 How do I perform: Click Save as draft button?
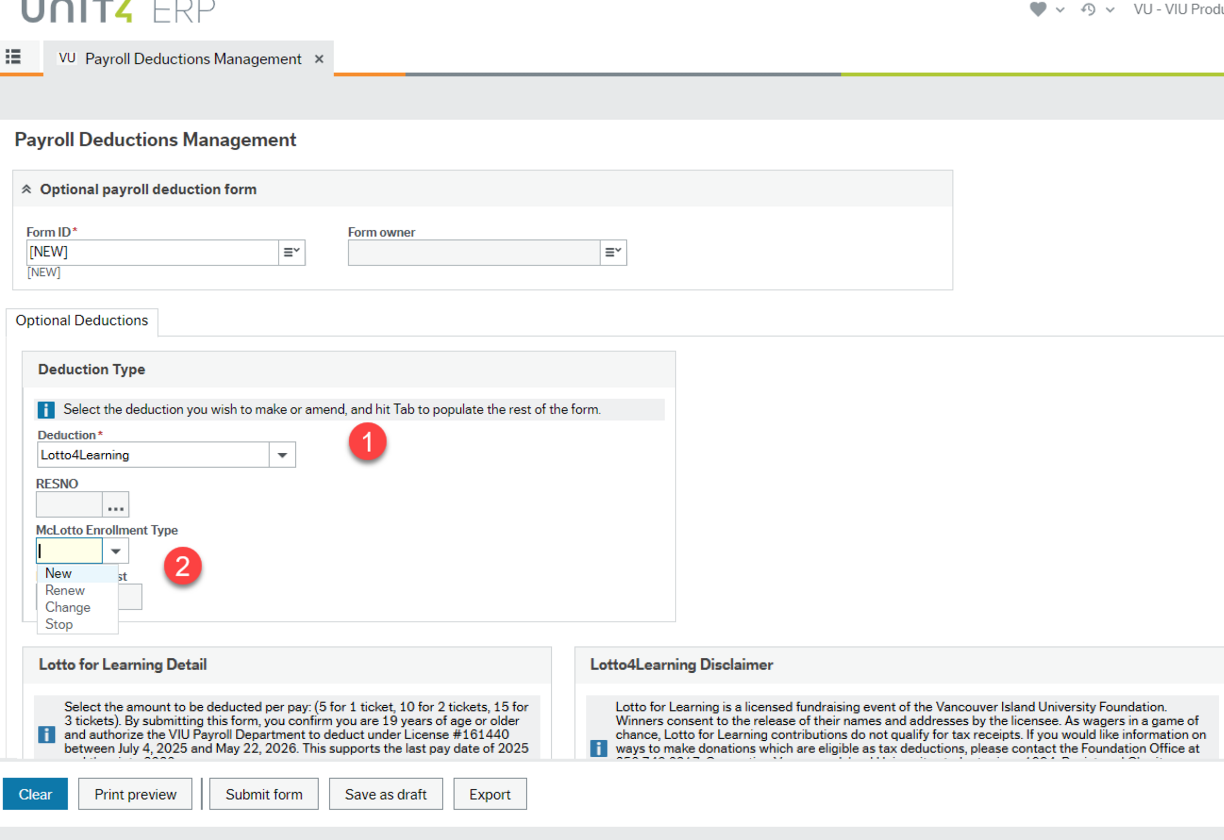pyautogui.click(x=386, y=794)
